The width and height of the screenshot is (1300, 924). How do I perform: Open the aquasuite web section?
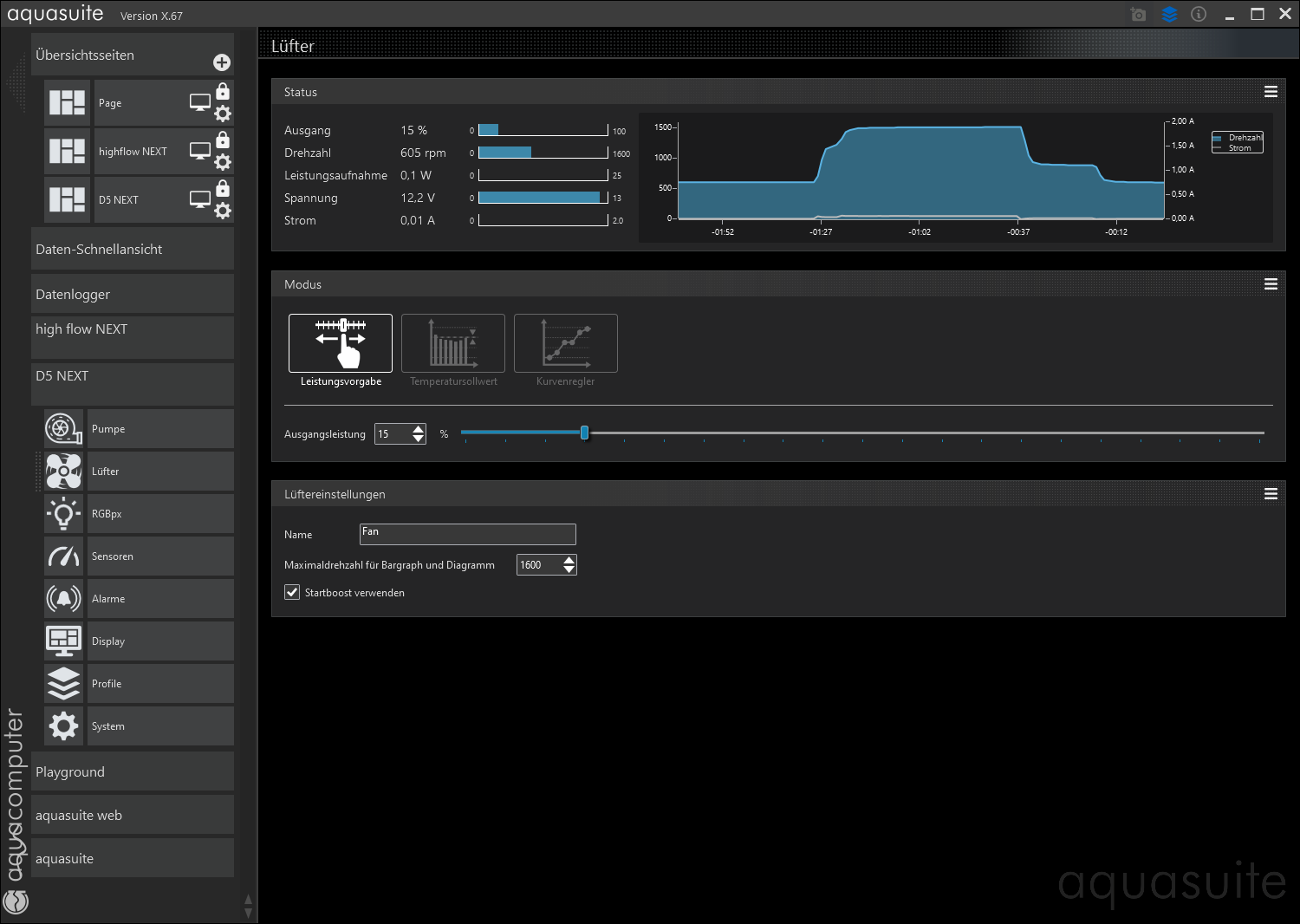[x=133, y=815]
